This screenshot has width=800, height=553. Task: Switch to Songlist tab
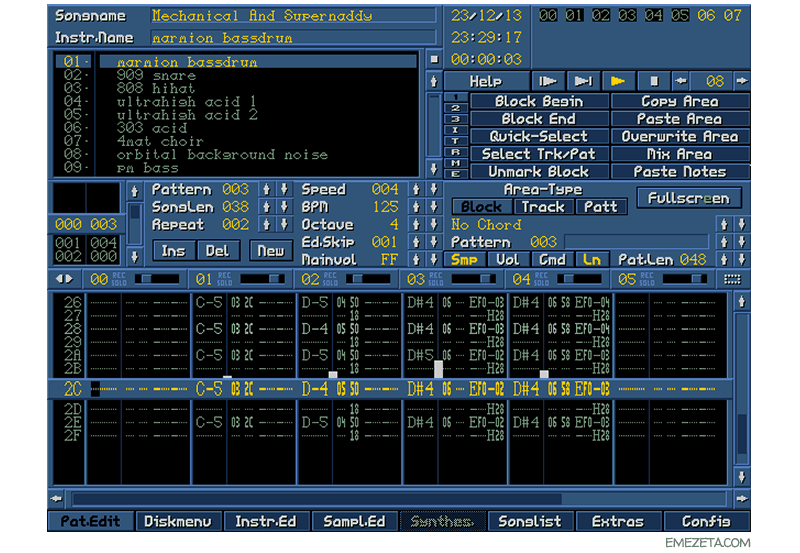[530, 521]
